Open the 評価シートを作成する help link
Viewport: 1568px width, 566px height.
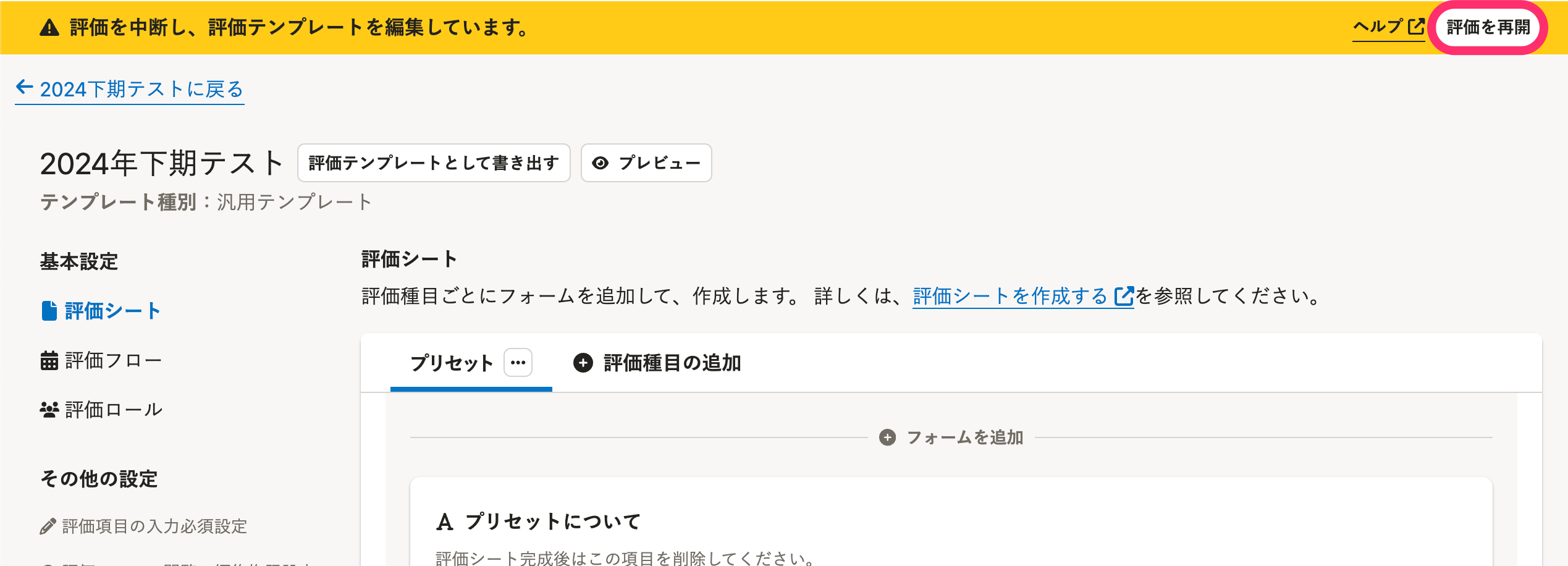(x=1010, y=297)
